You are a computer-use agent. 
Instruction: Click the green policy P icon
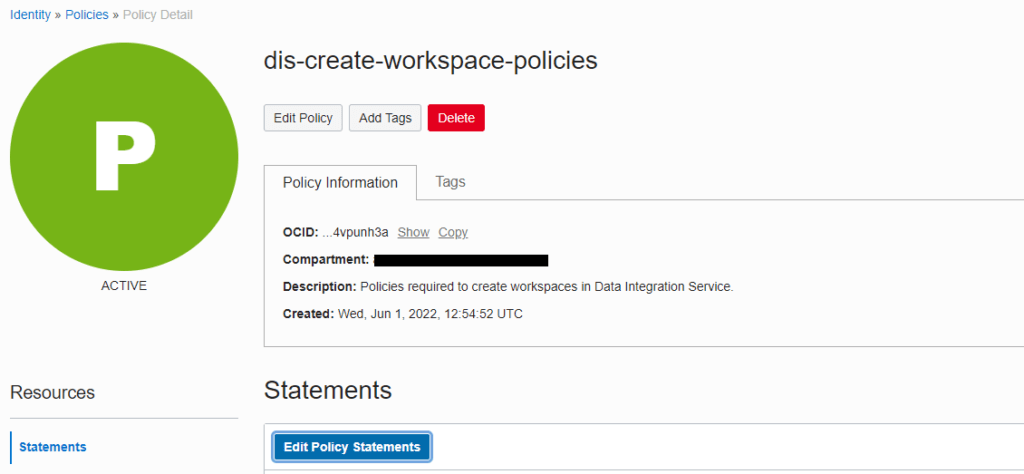[124, 157]
